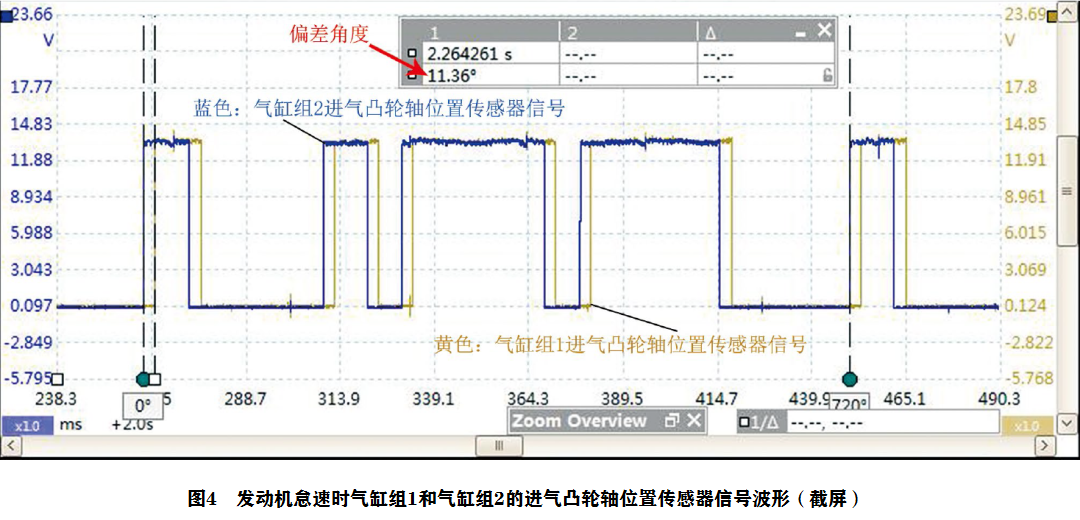This screenshot has width=1080, height=520.
Task: Click the 14.85 yellow voltage axis value
Action: coord(1028,125)
